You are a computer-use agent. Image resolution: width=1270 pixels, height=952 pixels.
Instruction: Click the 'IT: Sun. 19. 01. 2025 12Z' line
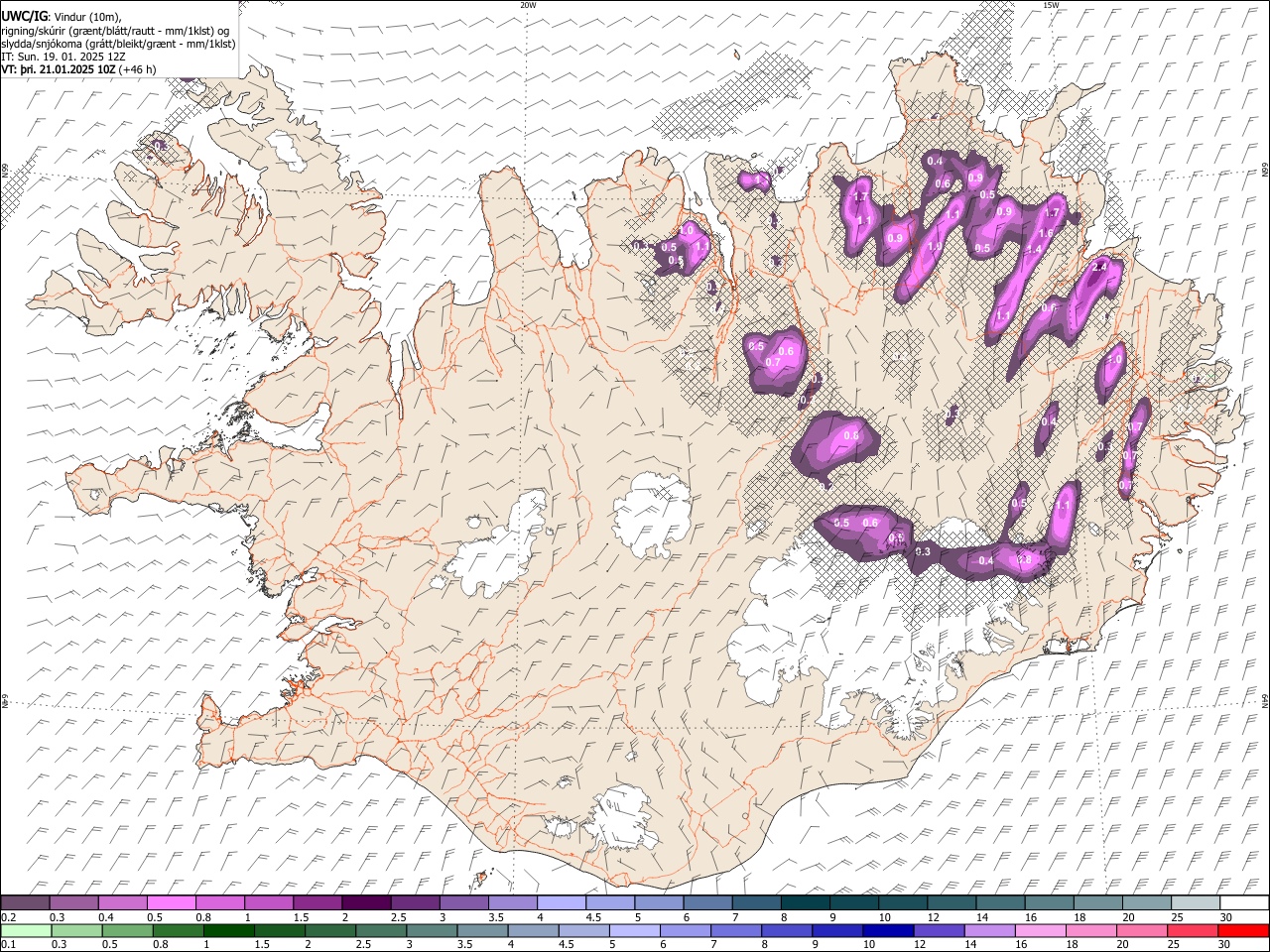[x=63, y=57]
